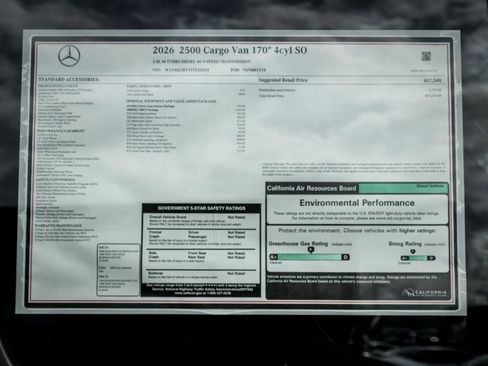Click the Smog Rating green bar
488x366 pixels.
coord(418,258)
